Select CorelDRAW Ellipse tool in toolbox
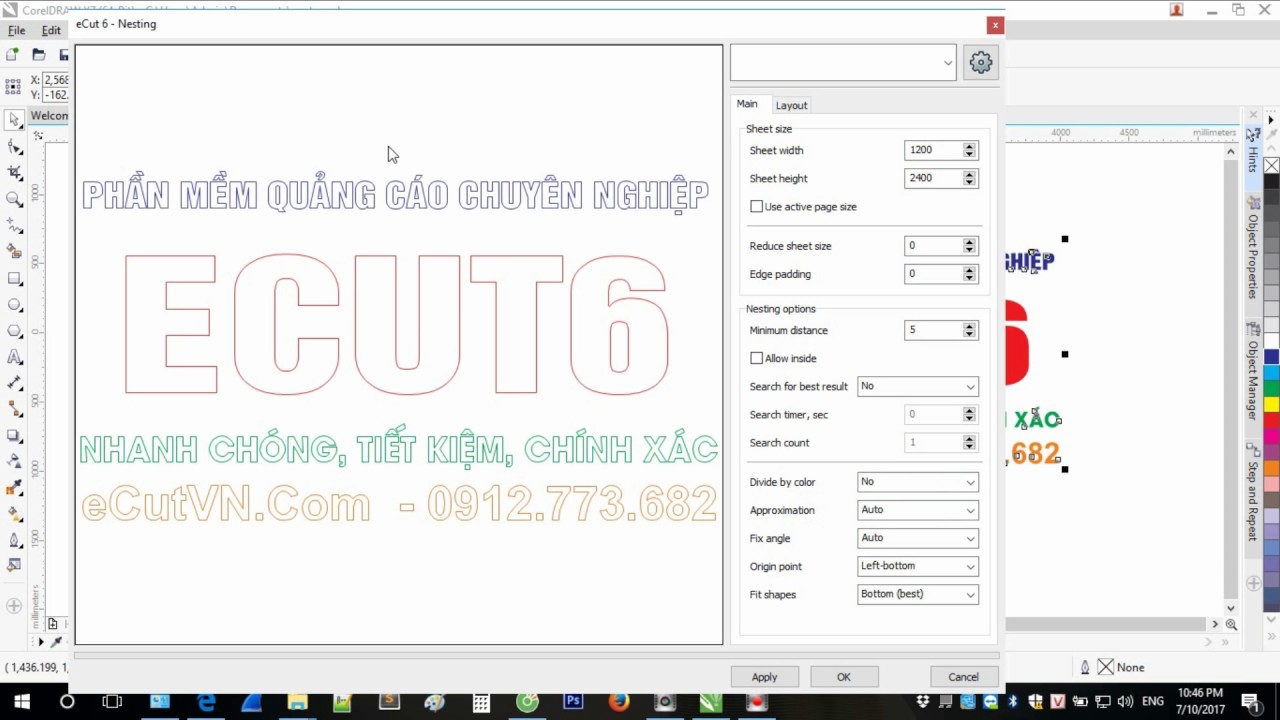 pyautogui.click(x=14, y=304)
